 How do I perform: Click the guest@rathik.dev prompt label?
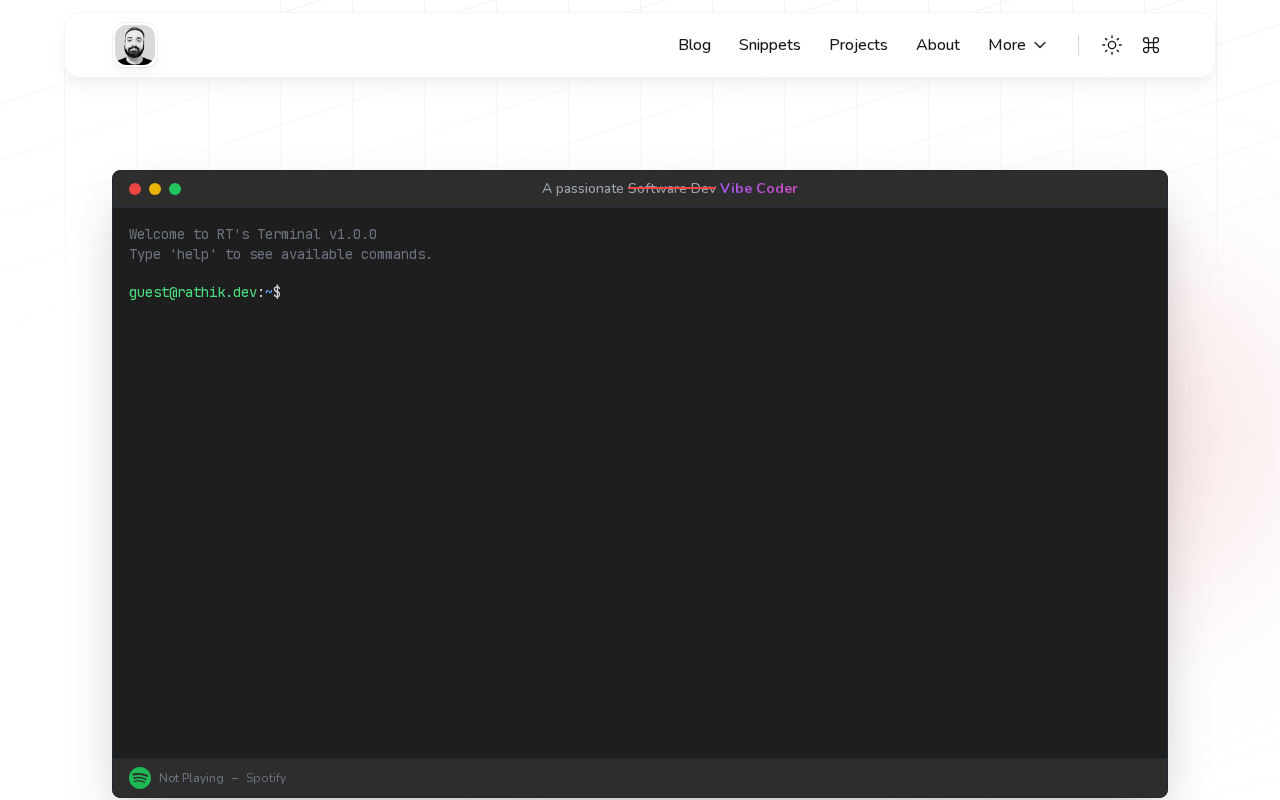pos(193,293)
